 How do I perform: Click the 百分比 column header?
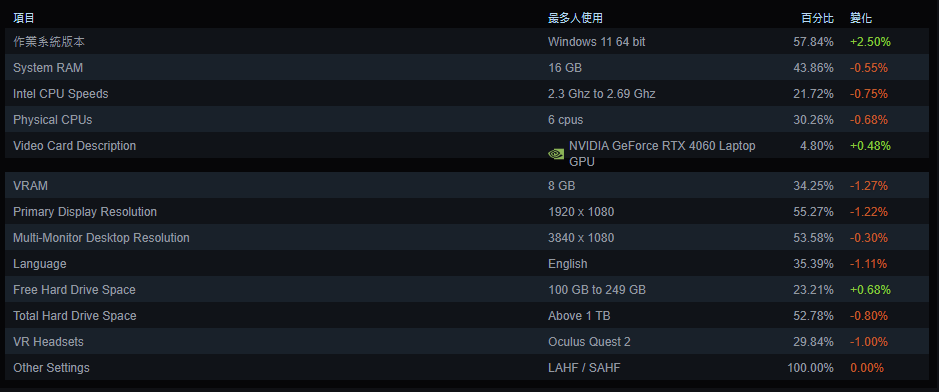coord(817,18)
